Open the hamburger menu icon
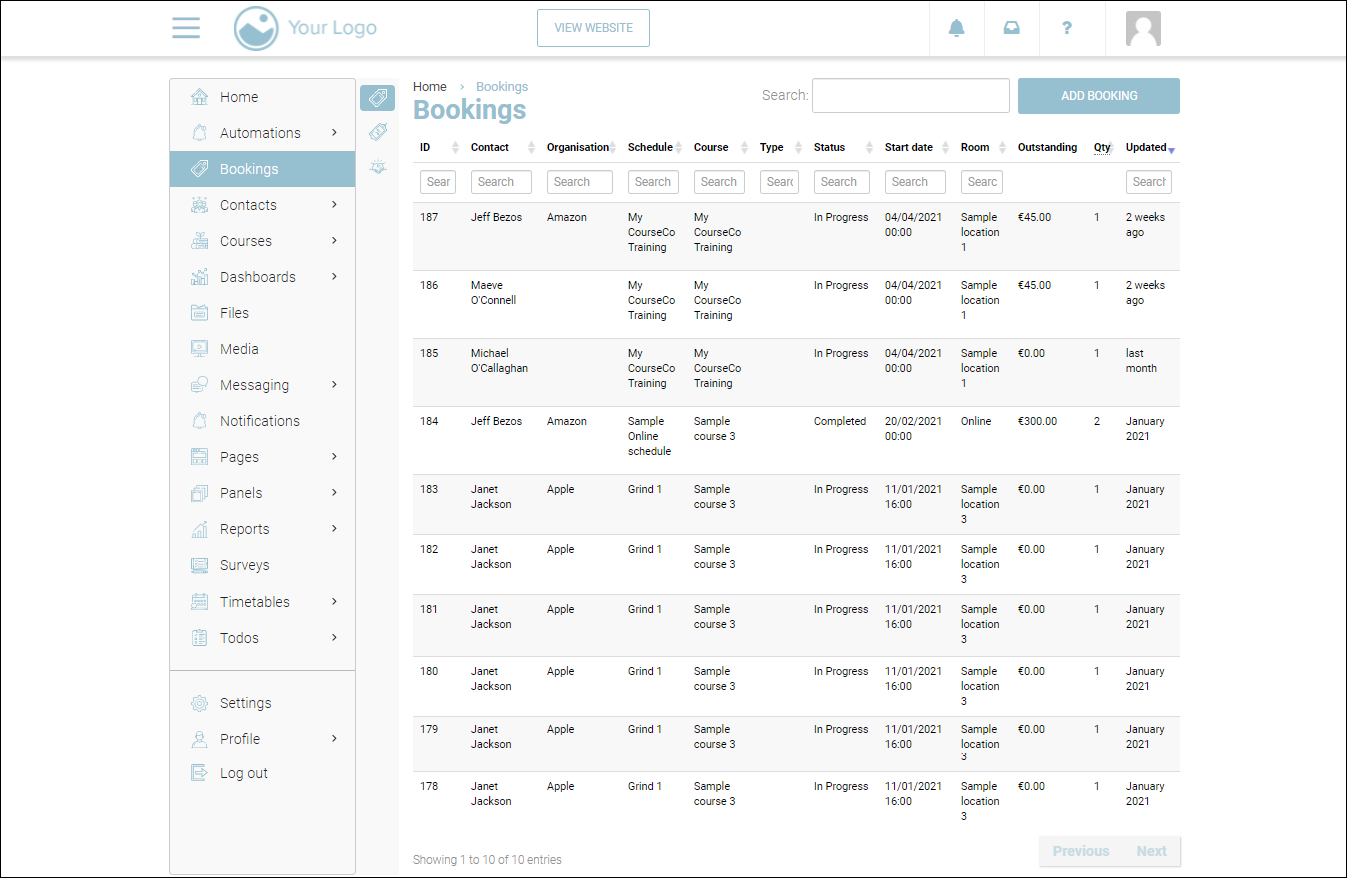Screen dimensions: 1347x878 (x=186, y=28)
